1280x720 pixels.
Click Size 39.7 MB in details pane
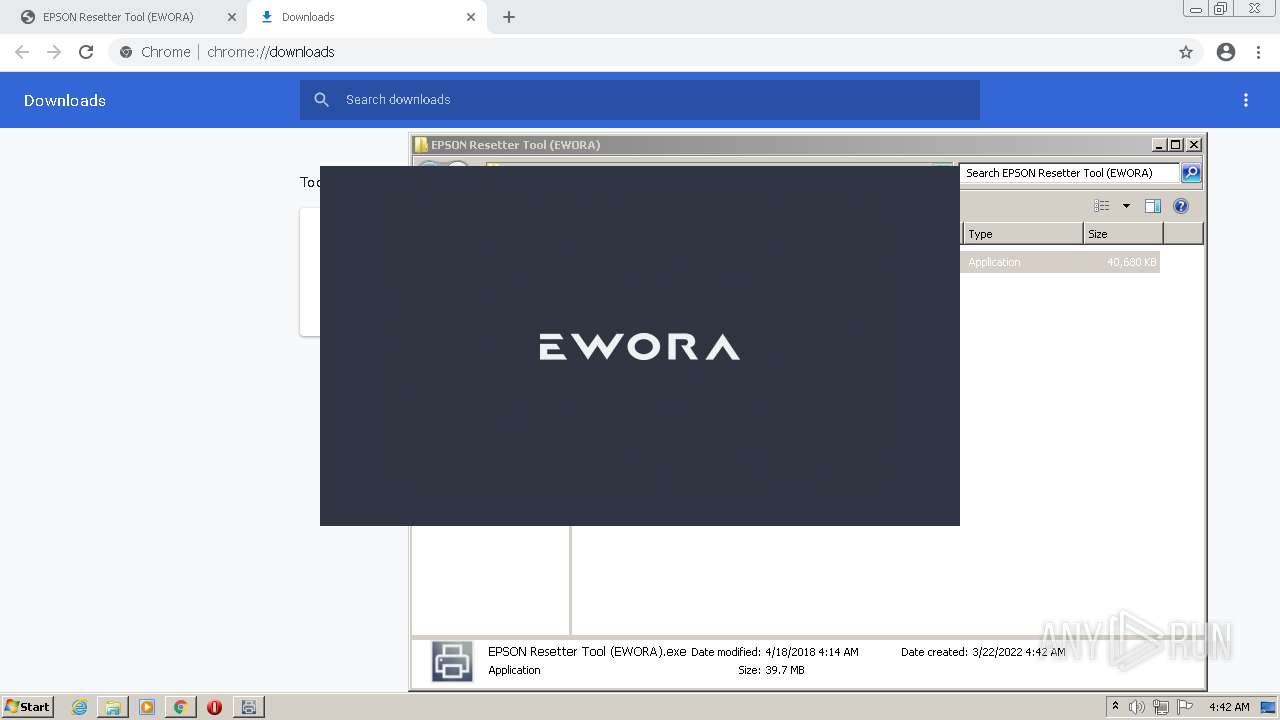tap(771, 670)
